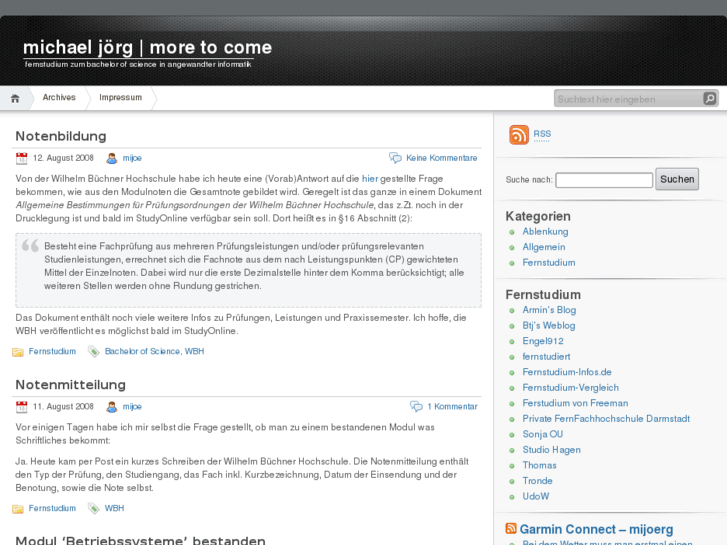The width and height of the screenshot is (727, 545).
Task: Open the Allgemein category
Action: click(544, 247)
